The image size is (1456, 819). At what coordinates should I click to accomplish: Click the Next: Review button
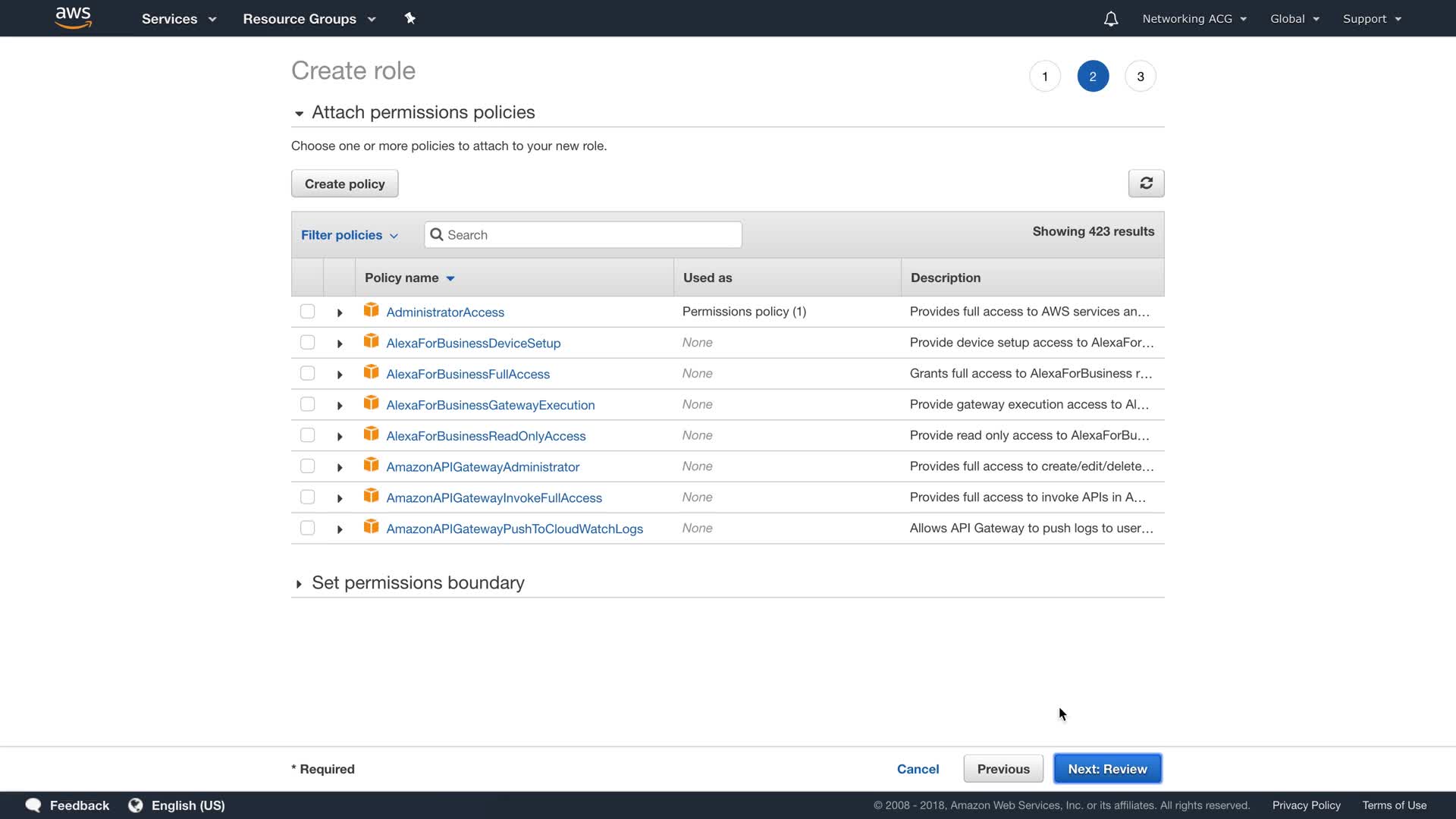[1107, 769]
